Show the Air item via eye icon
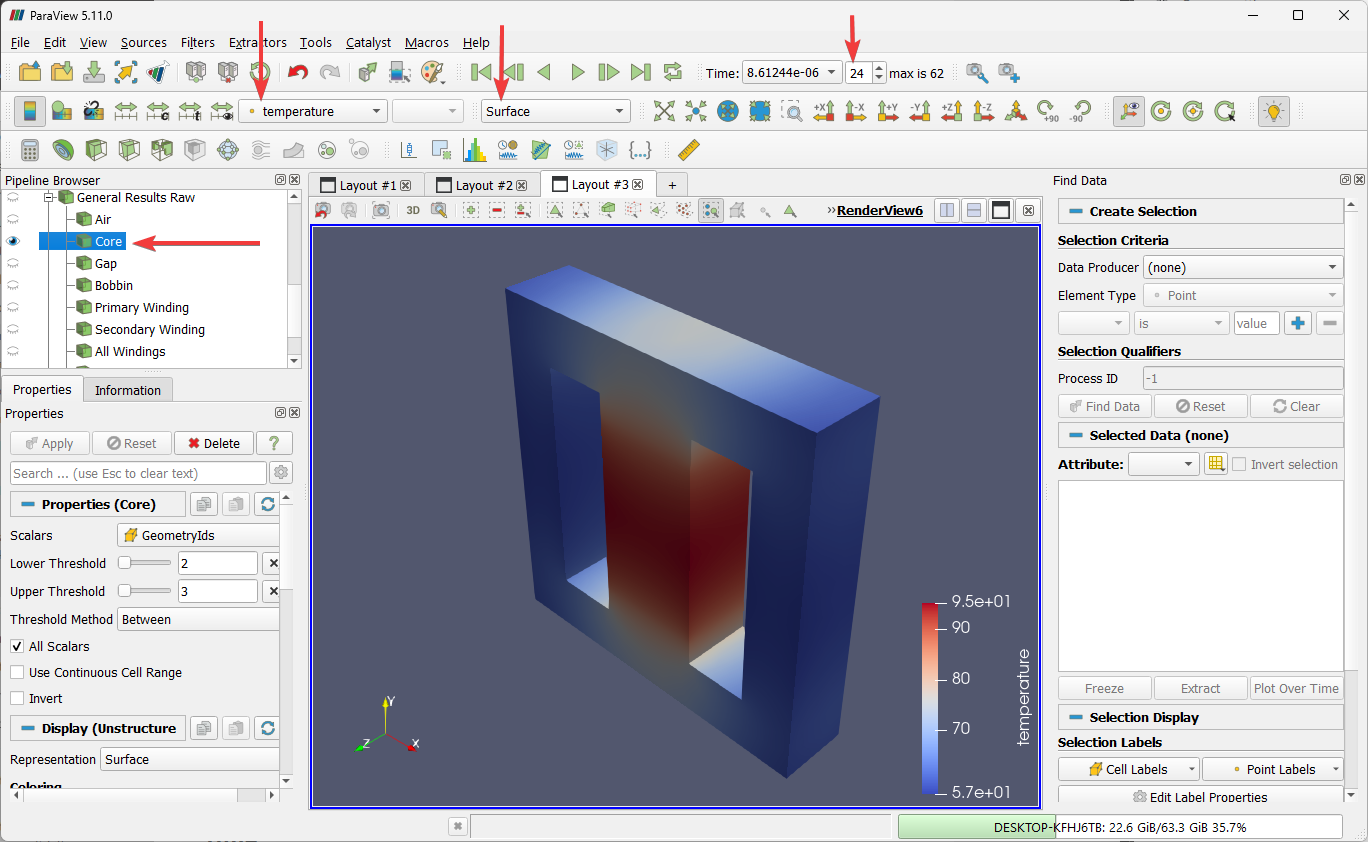The image size is (1368, 842). click(13, 219)
